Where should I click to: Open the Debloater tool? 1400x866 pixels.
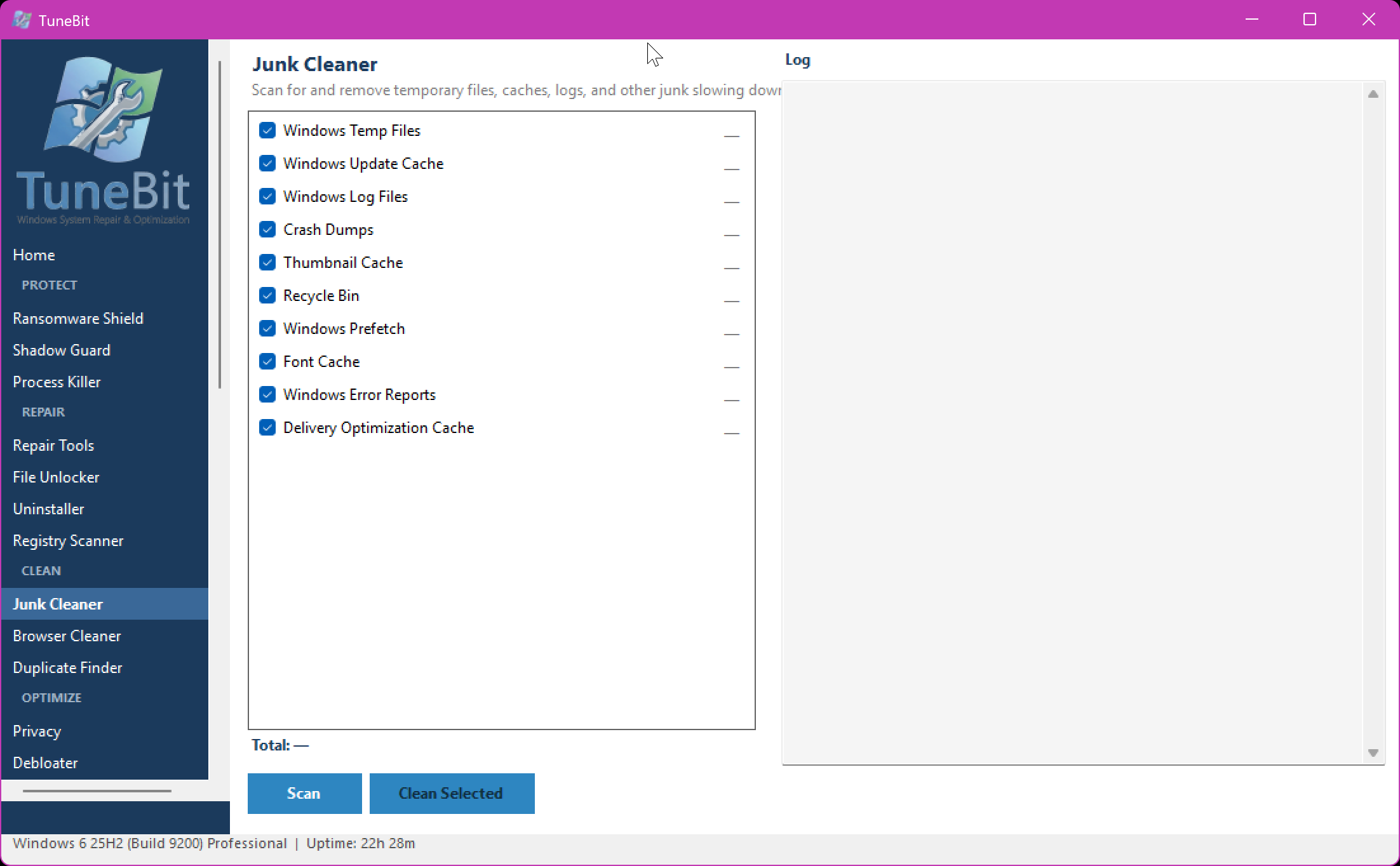(105, 763)
